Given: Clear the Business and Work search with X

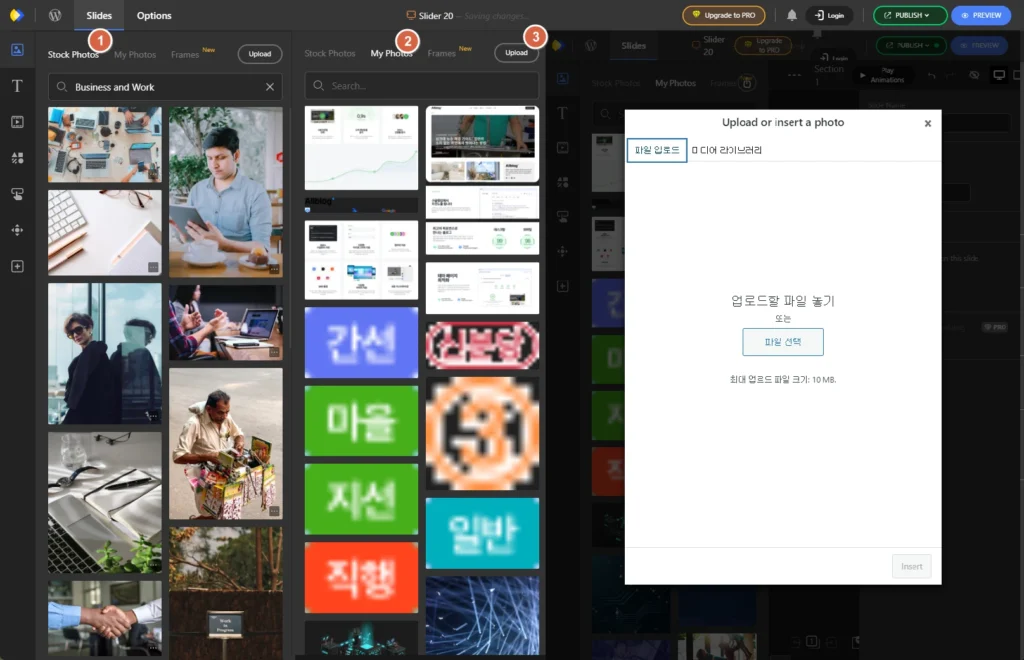Looking at the screenshot, I should (x=270, y=87).
